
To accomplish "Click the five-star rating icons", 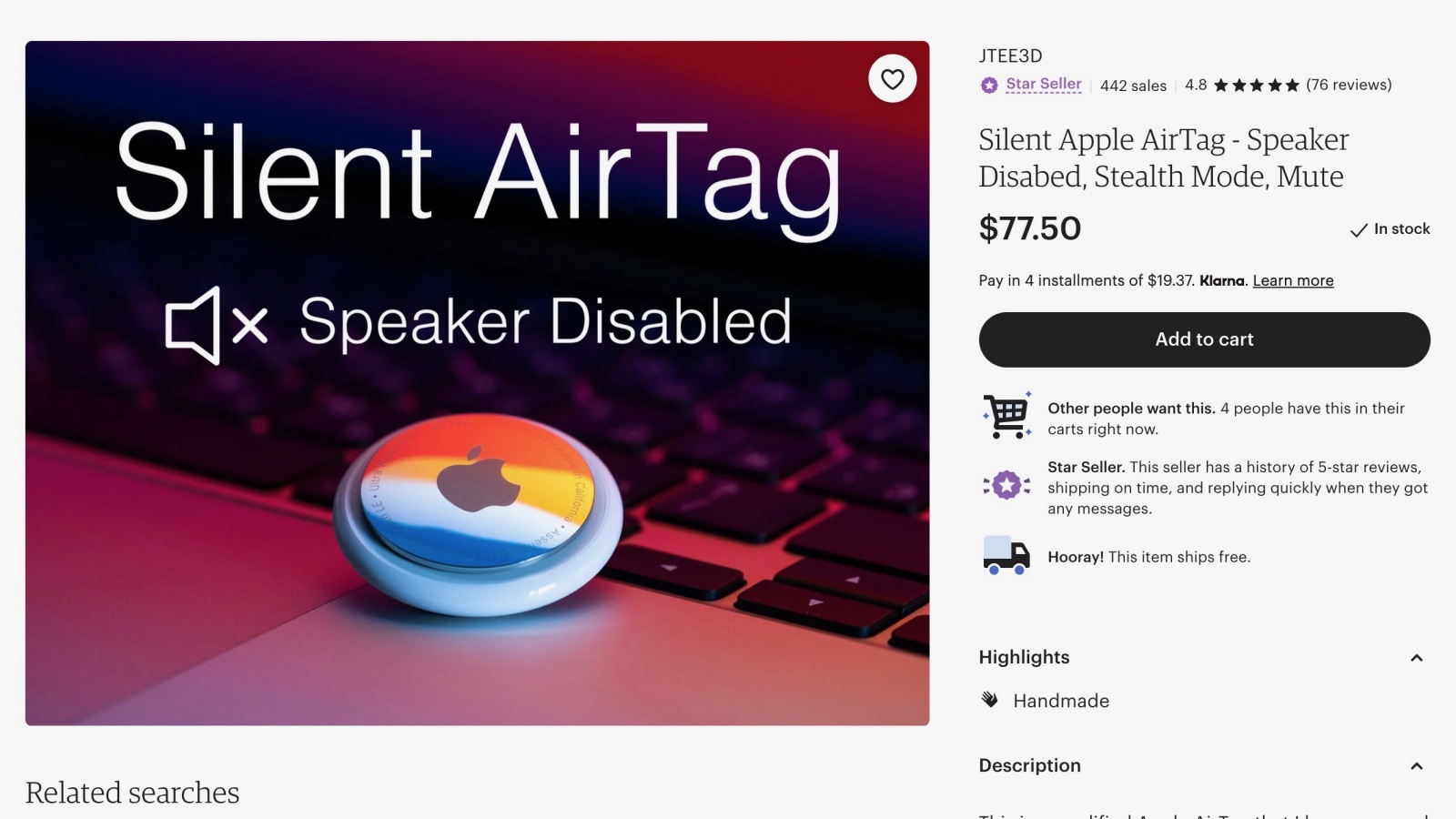I will click(x=1256, y=86).
